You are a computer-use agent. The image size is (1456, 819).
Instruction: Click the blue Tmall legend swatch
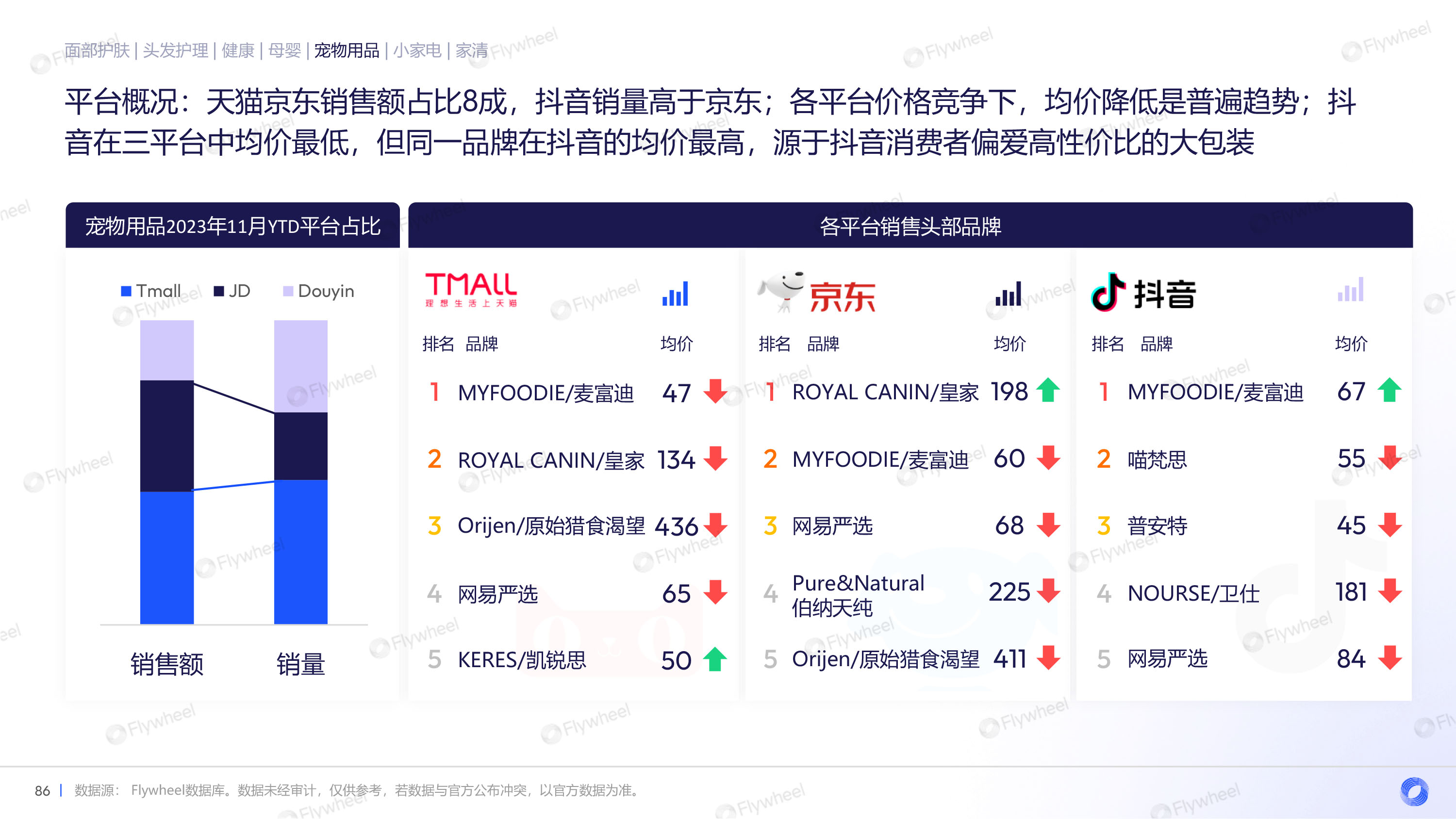126,291
